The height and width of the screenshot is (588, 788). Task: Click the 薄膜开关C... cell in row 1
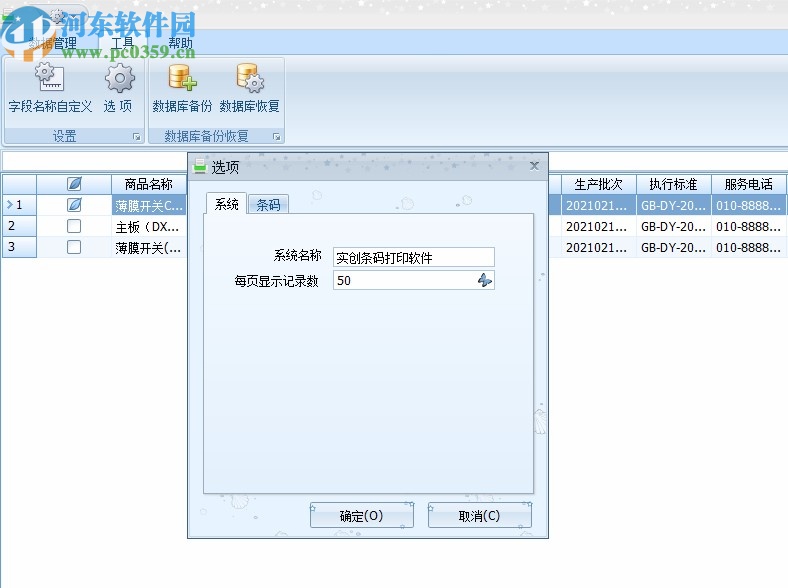coord(149,205)
